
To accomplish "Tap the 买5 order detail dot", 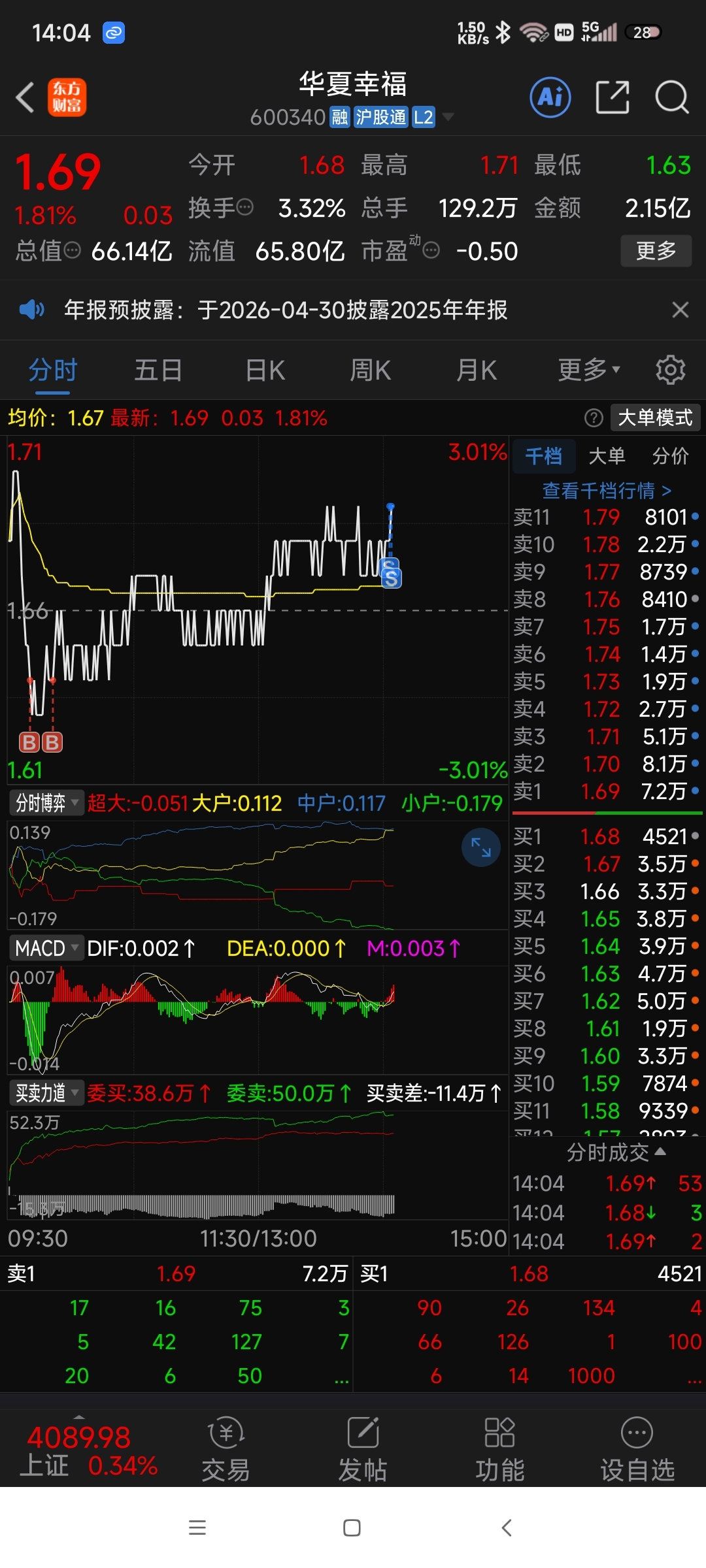I will tap(695, 946).
